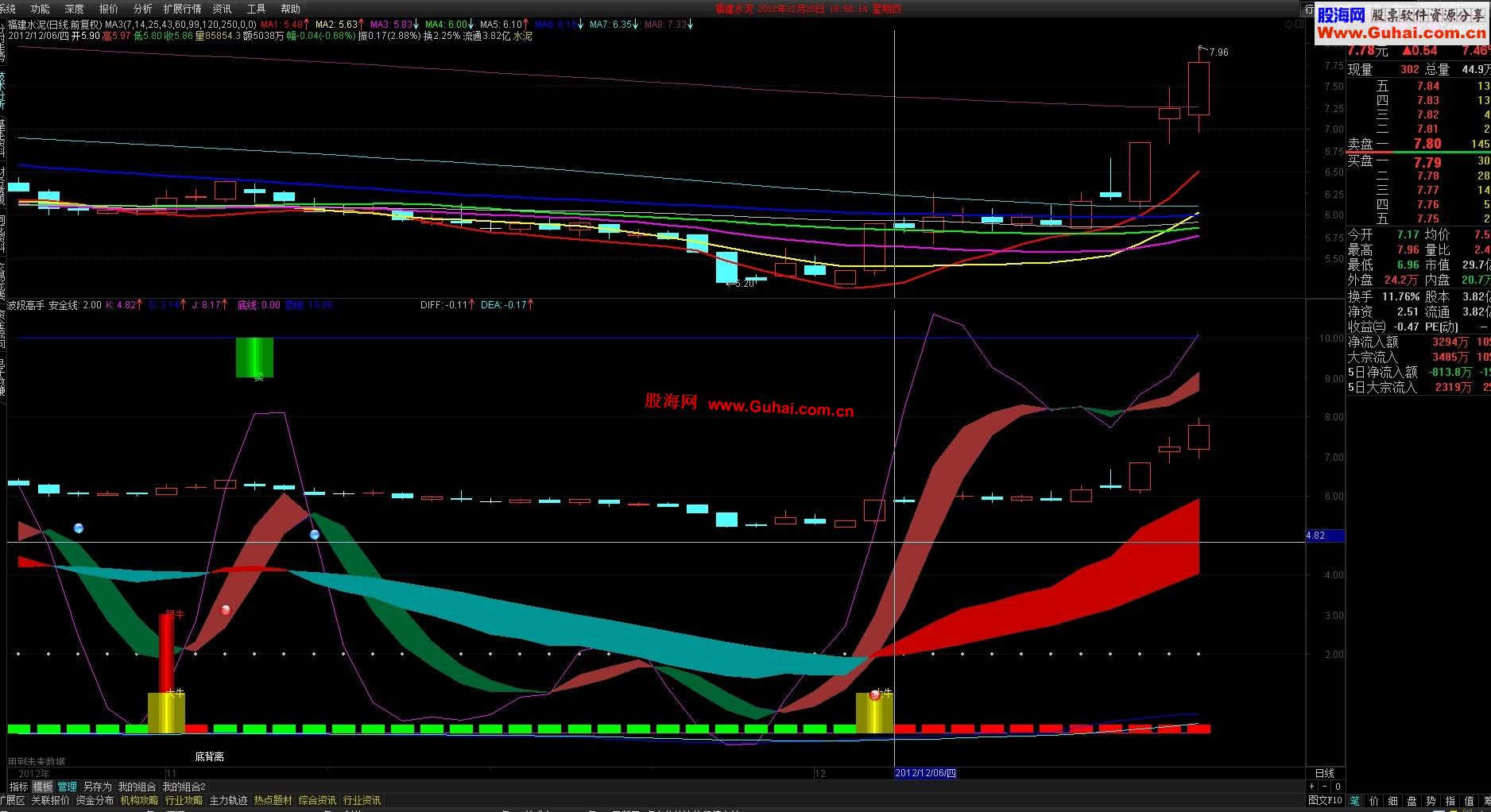Image resolution: width=1491 pixels, height=812 pixels.
Task: Click the Www.Guhai.com.cn link at top right
Action: coord(1400,33)
